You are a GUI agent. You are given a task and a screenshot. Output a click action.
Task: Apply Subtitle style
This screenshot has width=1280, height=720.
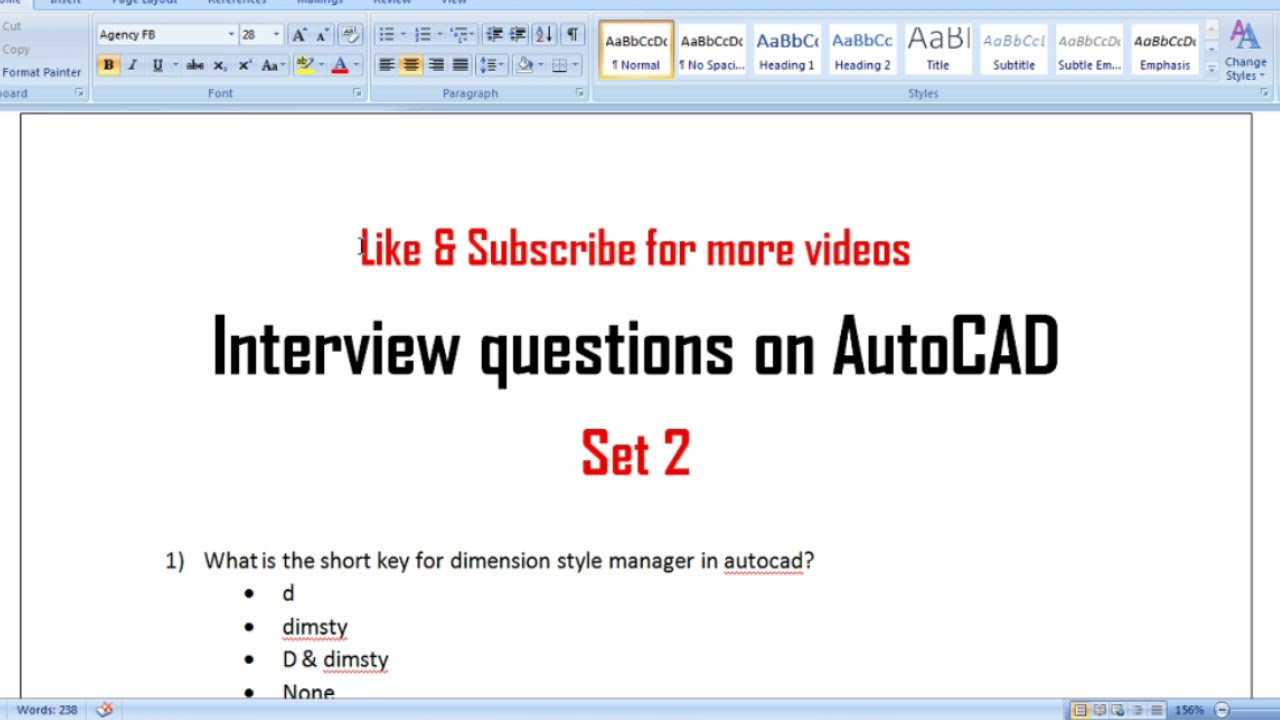(1013, 50)
